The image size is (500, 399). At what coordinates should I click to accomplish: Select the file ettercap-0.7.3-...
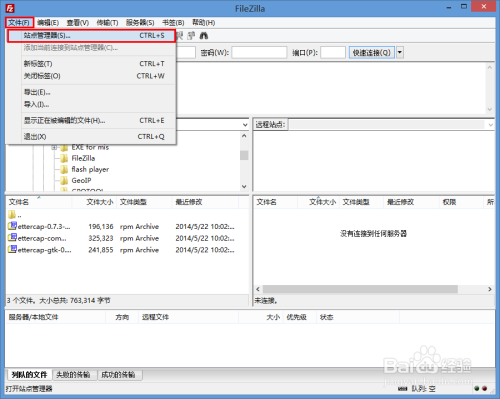(44, 227)
